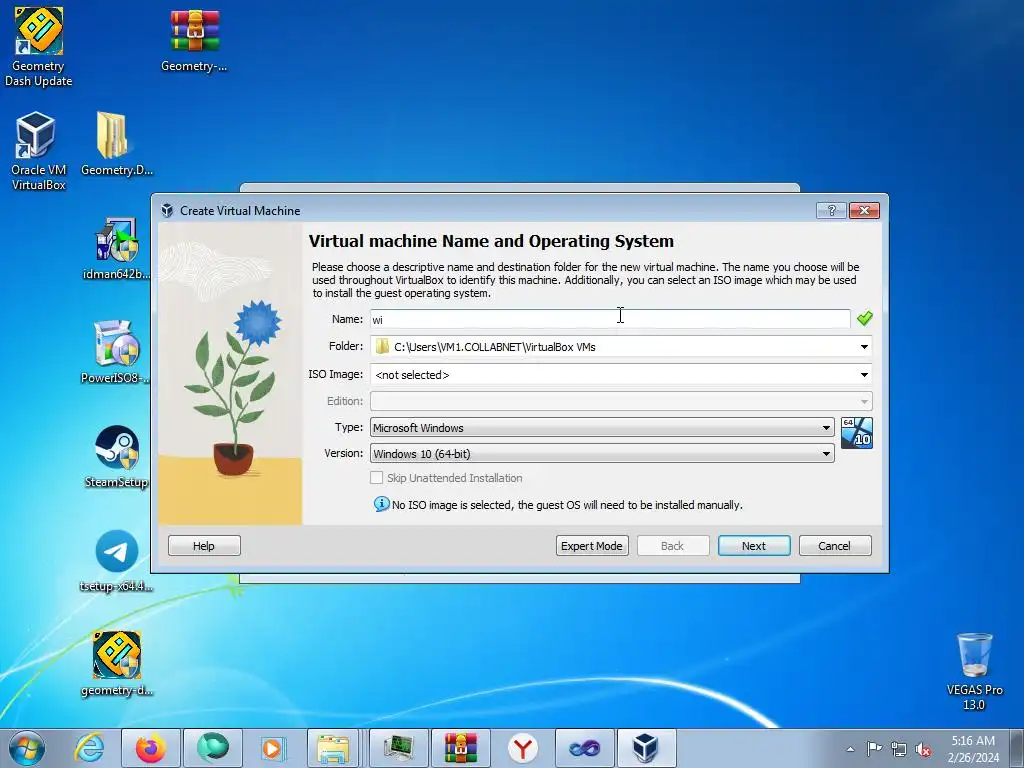Launch Yandex browser from the taskbar
The height and width of the screenshot is (768, 1024).
pyautogui.click(x=522, y=748)
